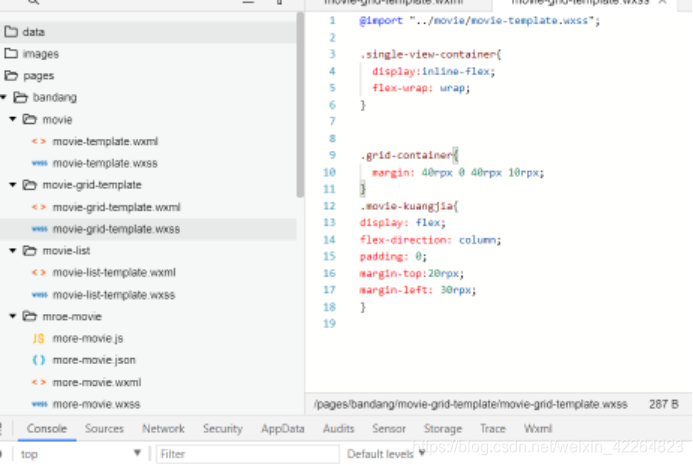Click the bandang folder icon
693x465 pixels.
tap(20, 97)
